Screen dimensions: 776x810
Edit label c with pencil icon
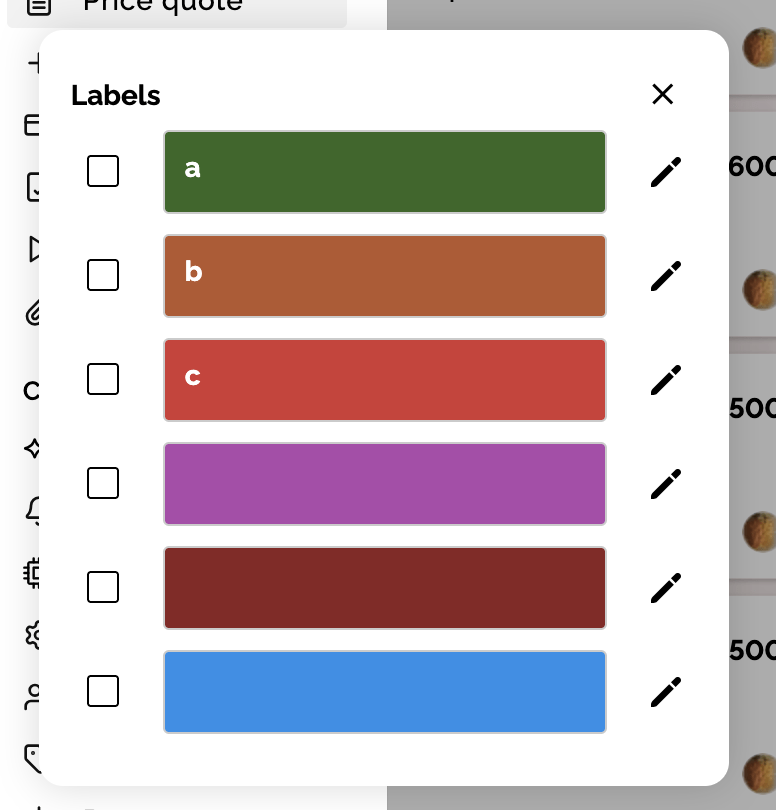pos(665,380)
